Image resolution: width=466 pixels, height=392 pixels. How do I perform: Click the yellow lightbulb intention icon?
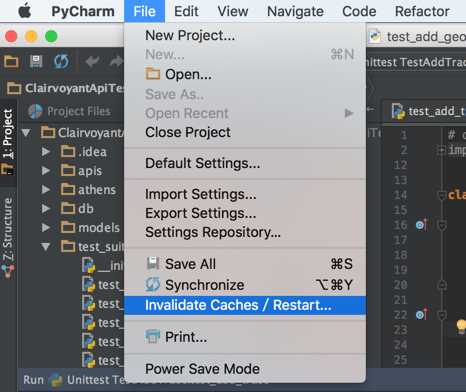coord(461,326)
